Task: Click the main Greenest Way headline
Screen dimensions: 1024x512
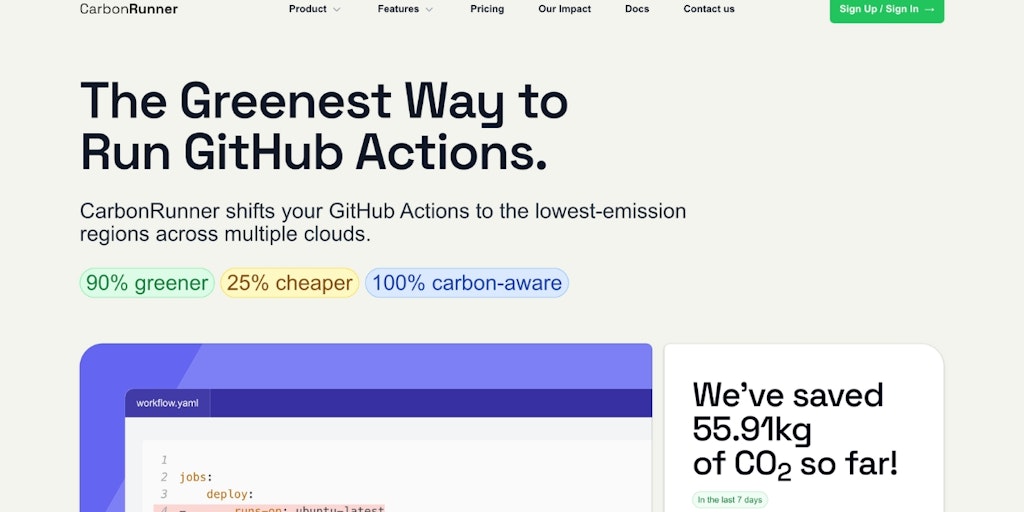Action: coord(324,127)
